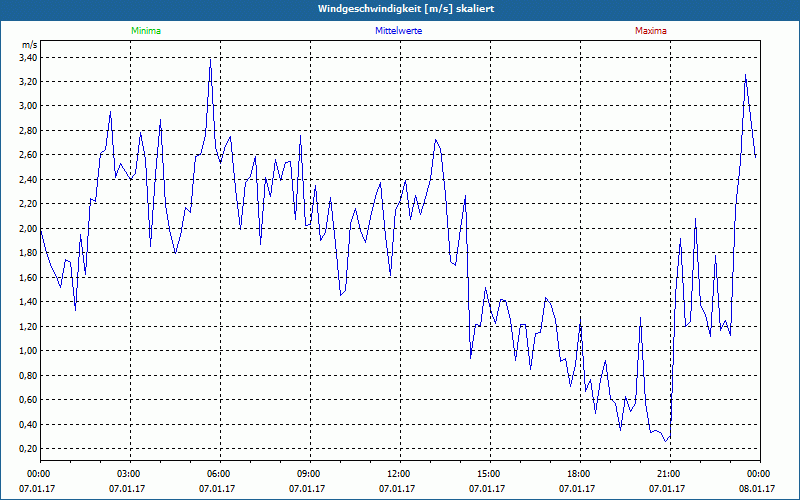Click the 0,60 y-axis value

28,399
